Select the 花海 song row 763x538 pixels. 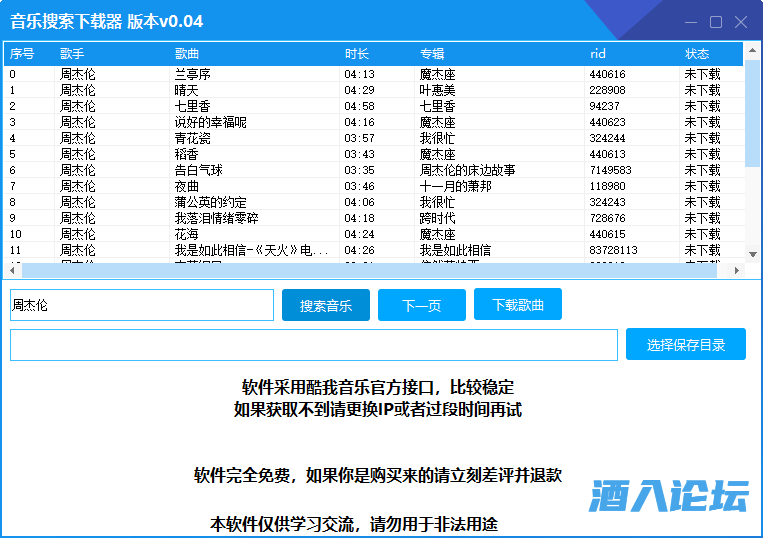[x=187, y=234]
